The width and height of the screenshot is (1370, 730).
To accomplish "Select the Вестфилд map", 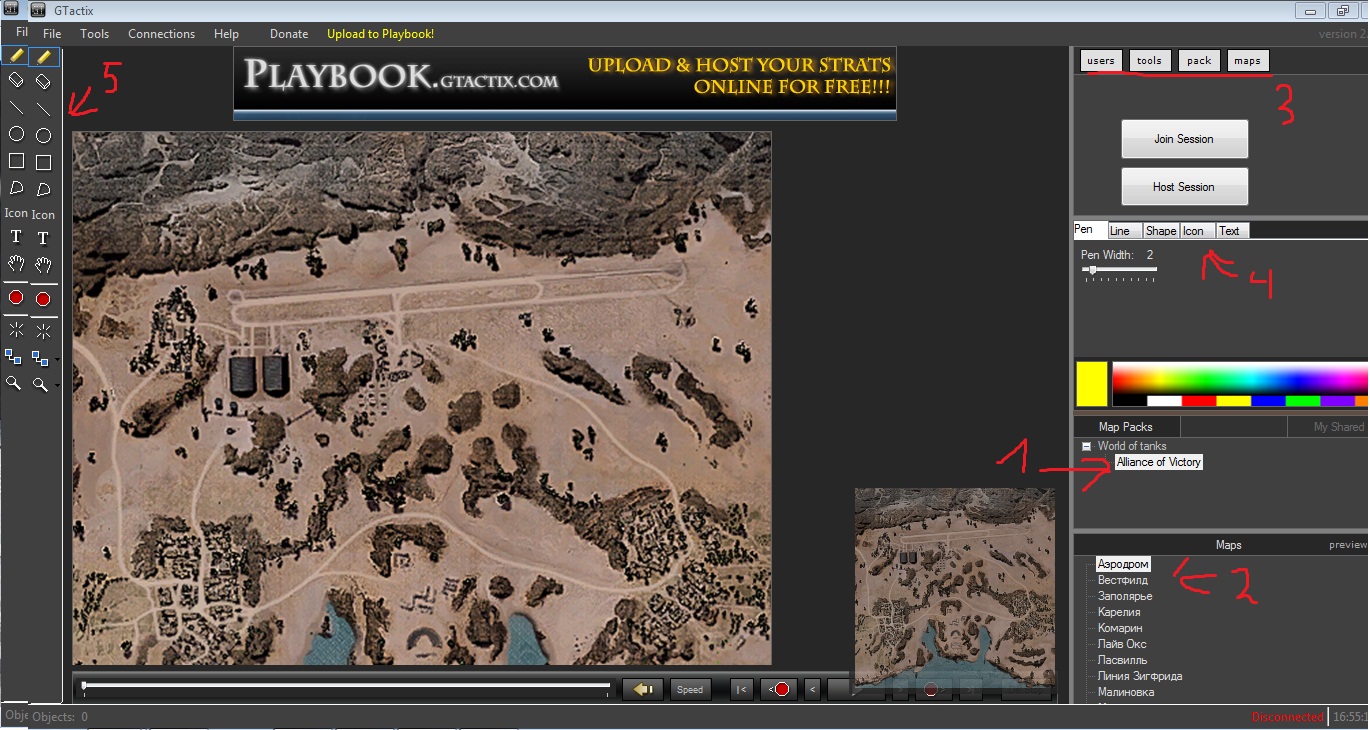I will tap(1123, 580).
